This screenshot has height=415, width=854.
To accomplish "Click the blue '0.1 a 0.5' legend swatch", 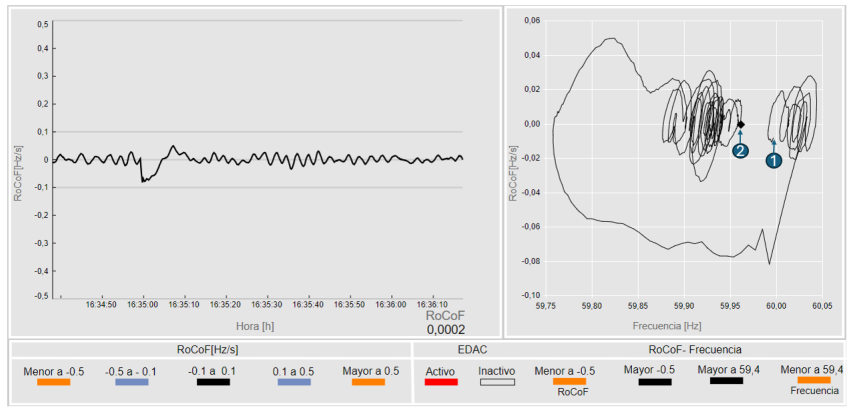I will (294, 382).
